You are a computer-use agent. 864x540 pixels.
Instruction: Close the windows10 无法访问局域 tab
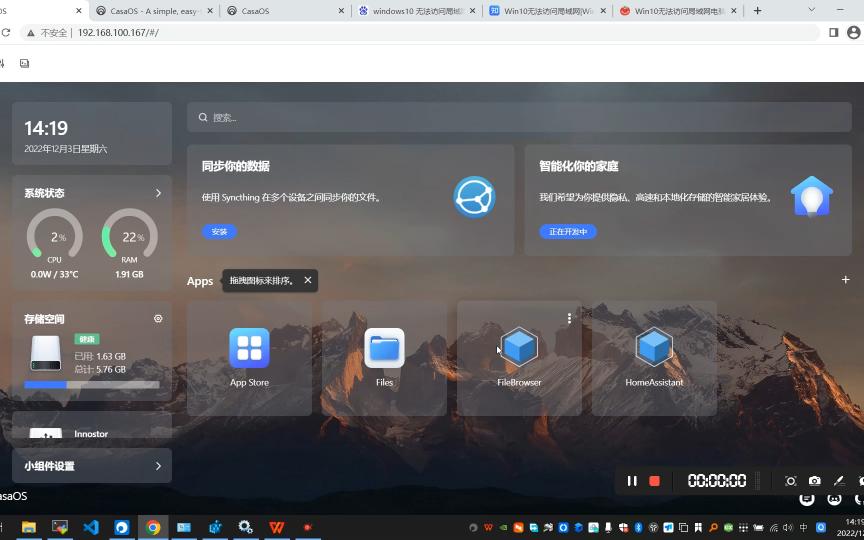click(472, 10)
